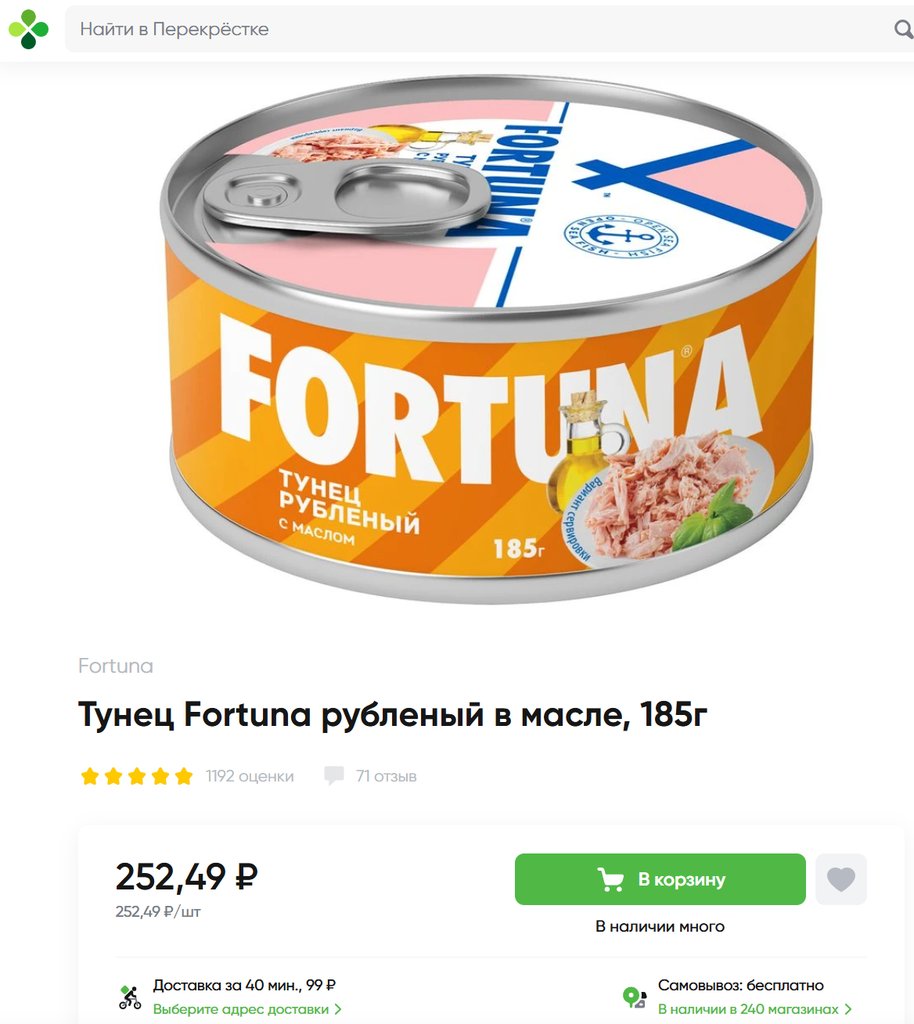This screenshot has height=1024, width=914.
Task: Click the search magnifier icon
Action: point(903,29)
